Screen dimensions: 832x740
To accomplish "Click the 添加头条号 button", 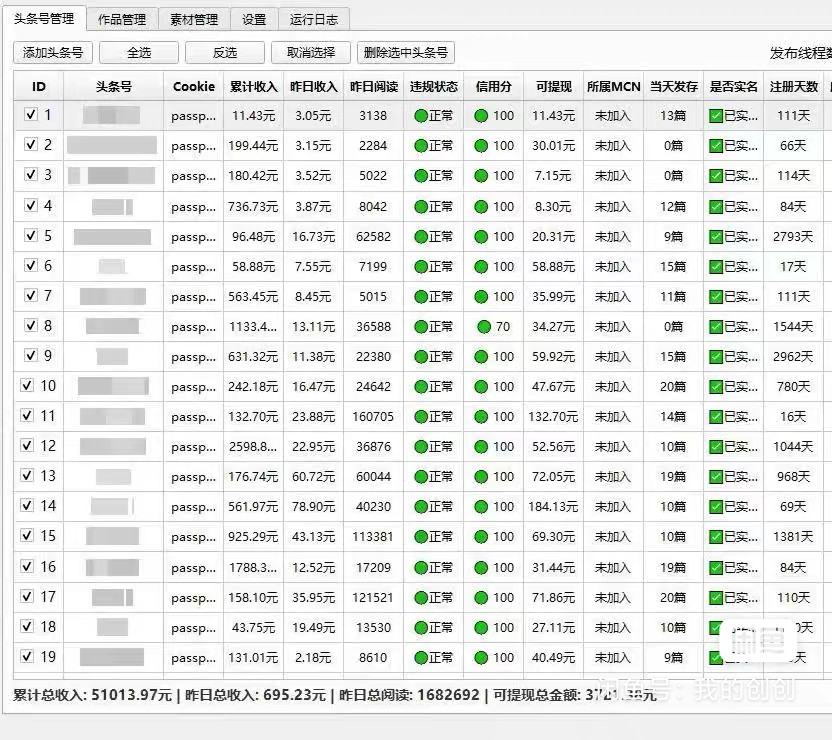I will (53, 53).
